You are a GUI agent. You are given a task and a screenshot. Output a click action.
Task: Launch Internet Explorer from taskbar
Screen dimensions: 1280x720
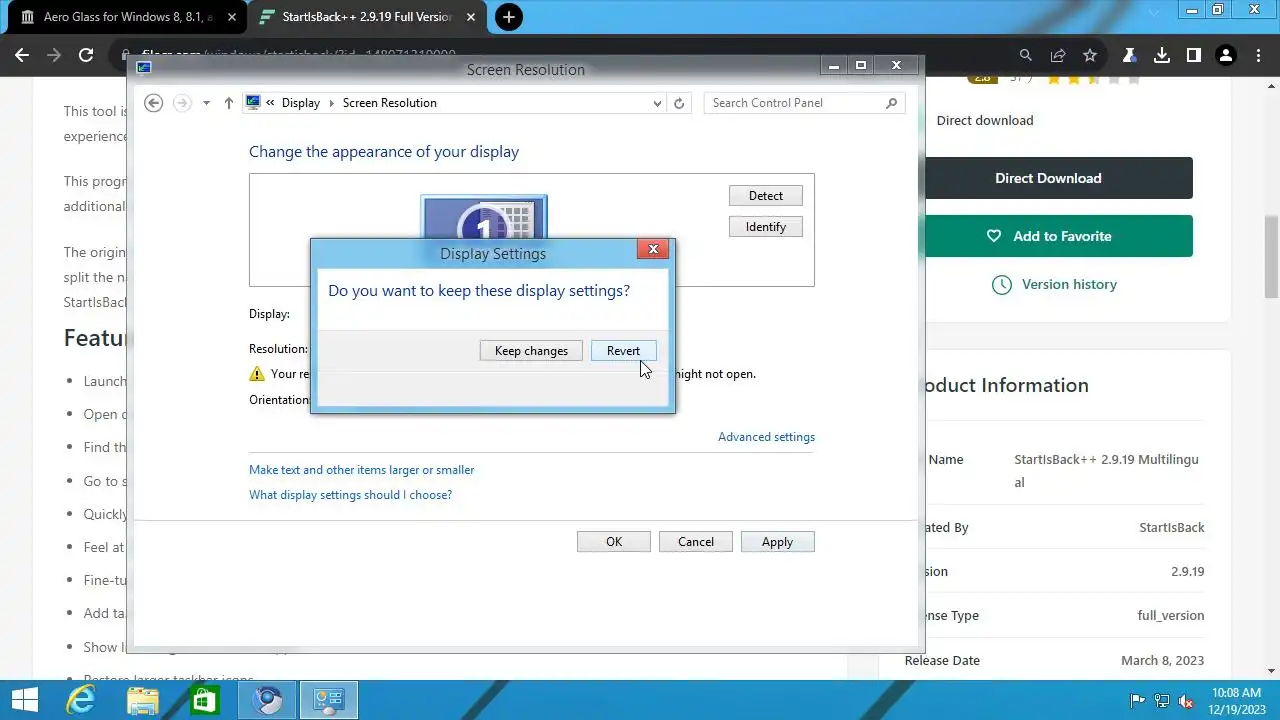tap(81, 700)
